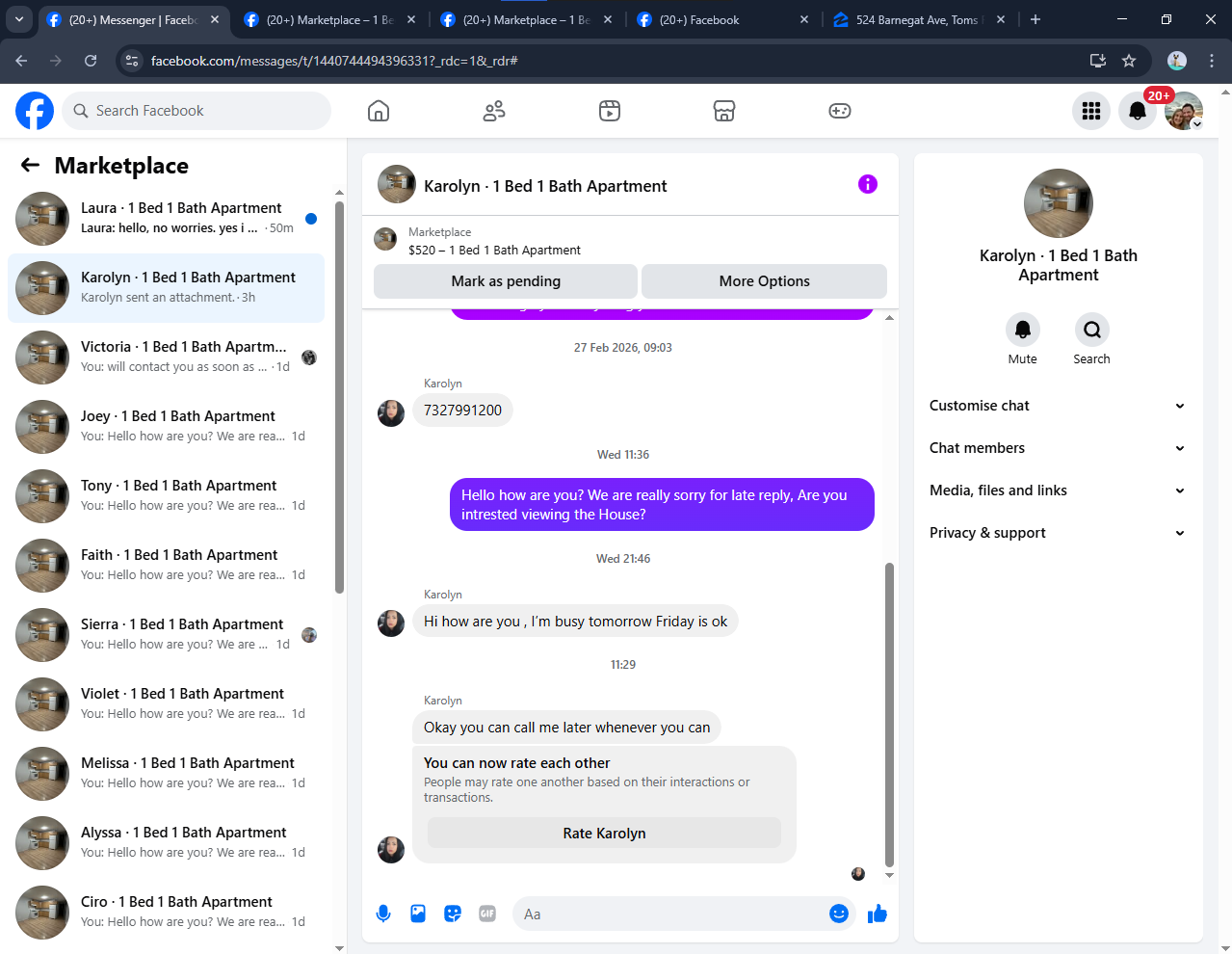Screen dimensions: 1232x954
Task: Mute the chat via bell icon
Action: tap(1023, 330)
